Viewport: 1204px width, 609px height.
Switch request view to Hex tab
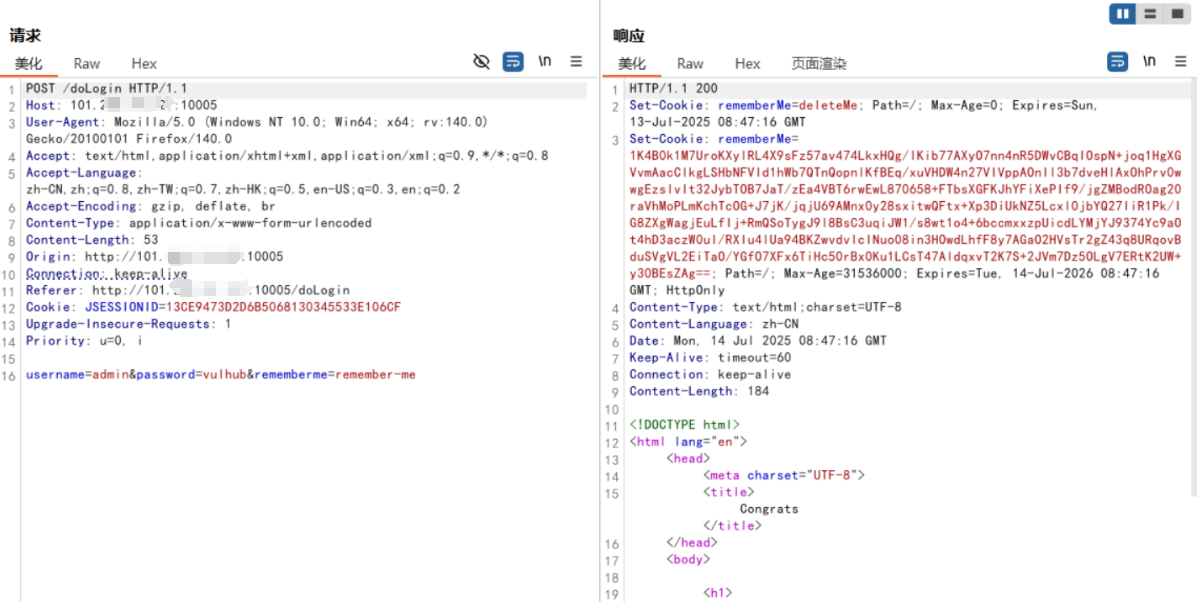click(144, 64)
